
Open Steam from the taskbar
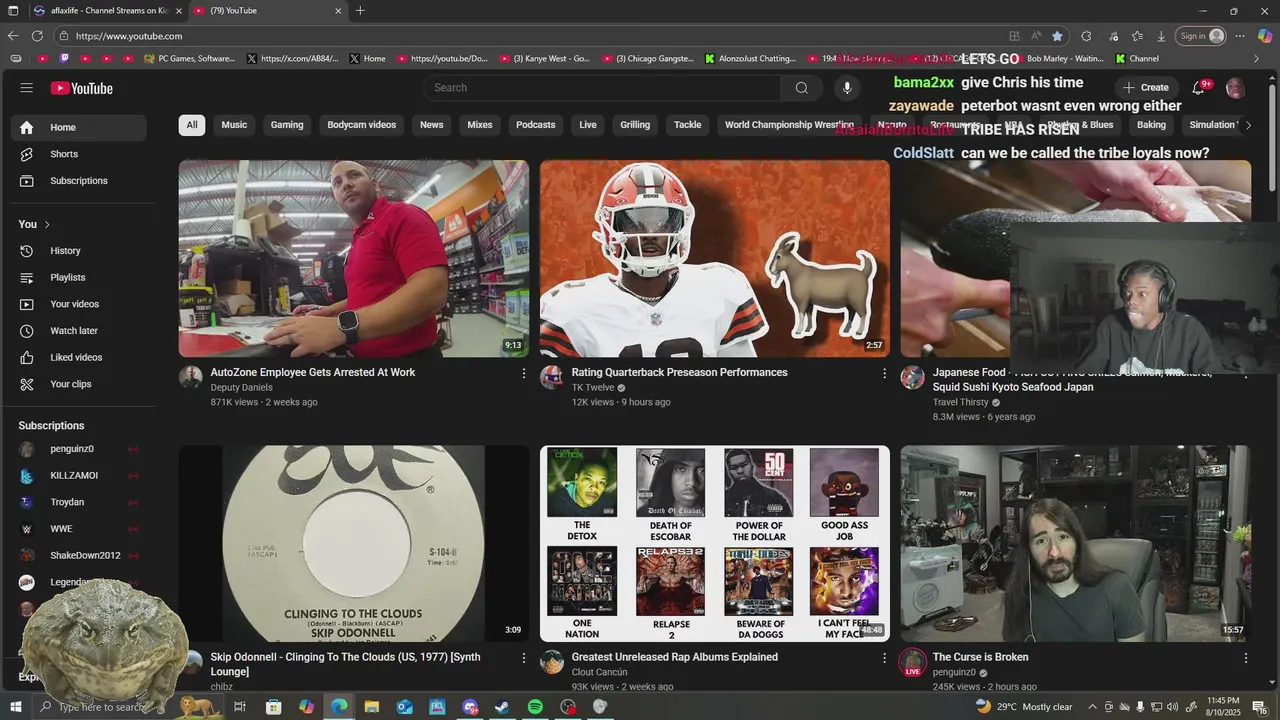502,707
